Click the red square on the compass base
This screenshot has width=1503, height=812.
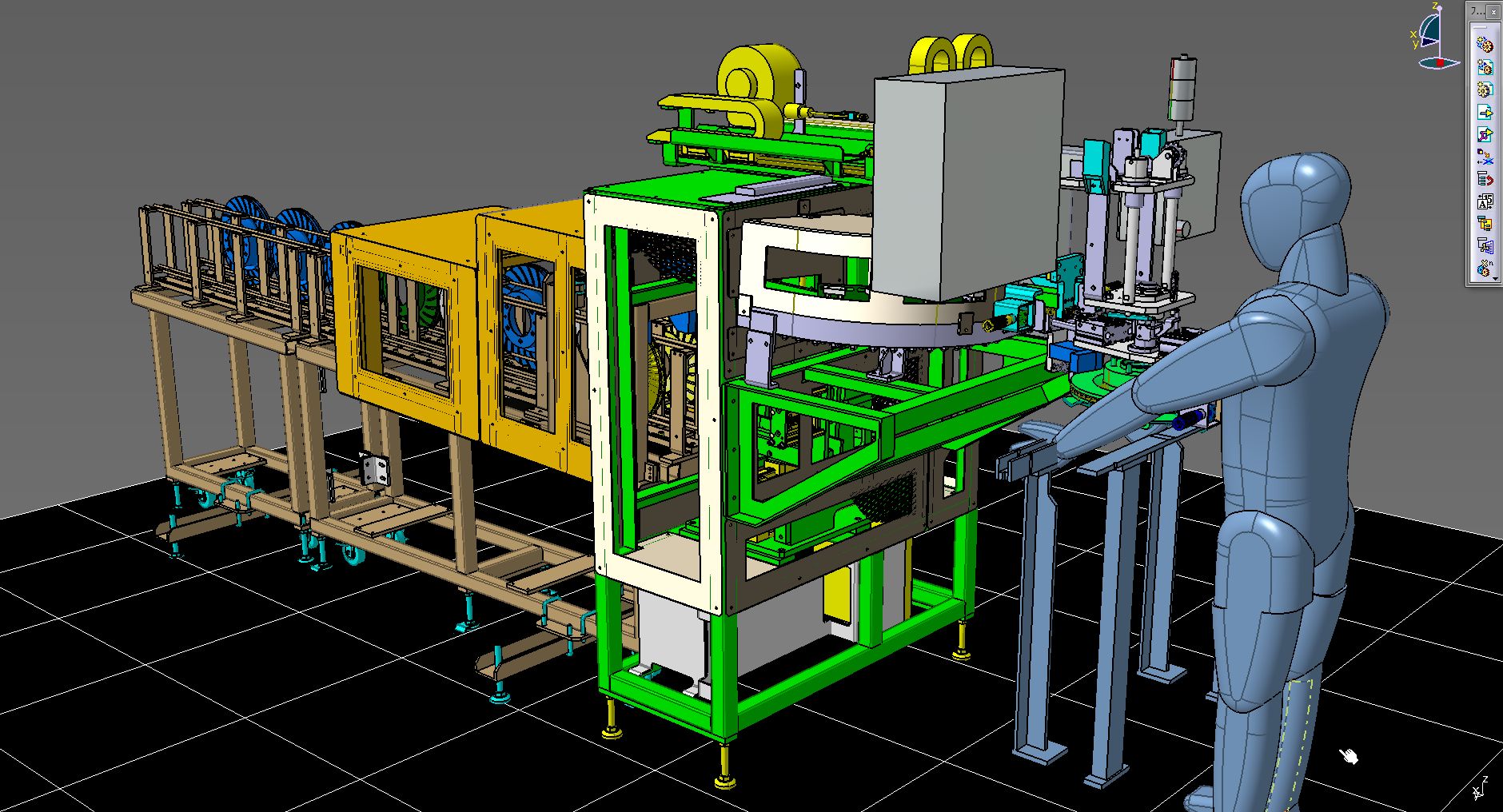point(1441,62)
